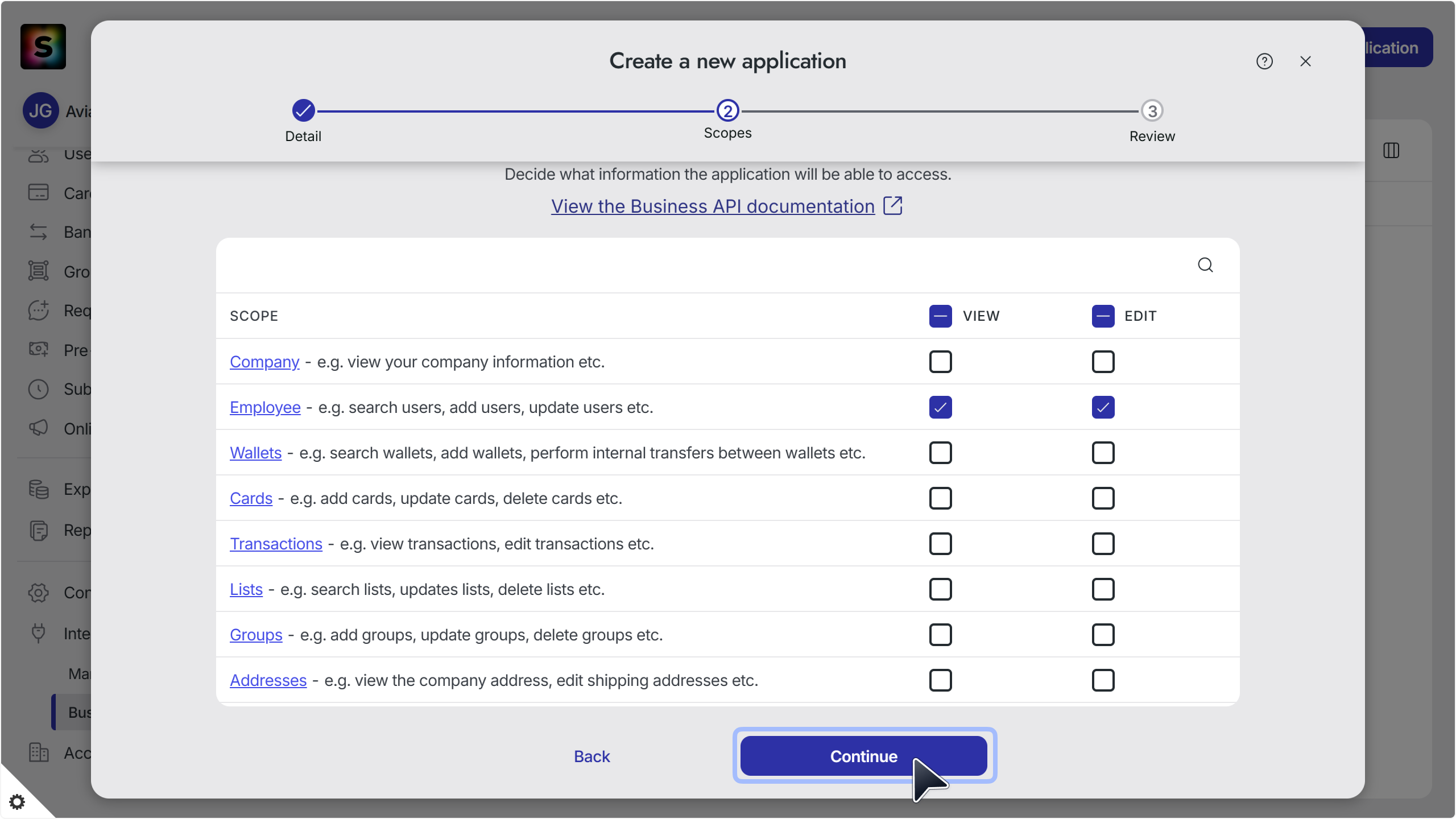Screen dimensions: 1456x819
Task: Open the Transactions scope link
Action: coord(276,544)
